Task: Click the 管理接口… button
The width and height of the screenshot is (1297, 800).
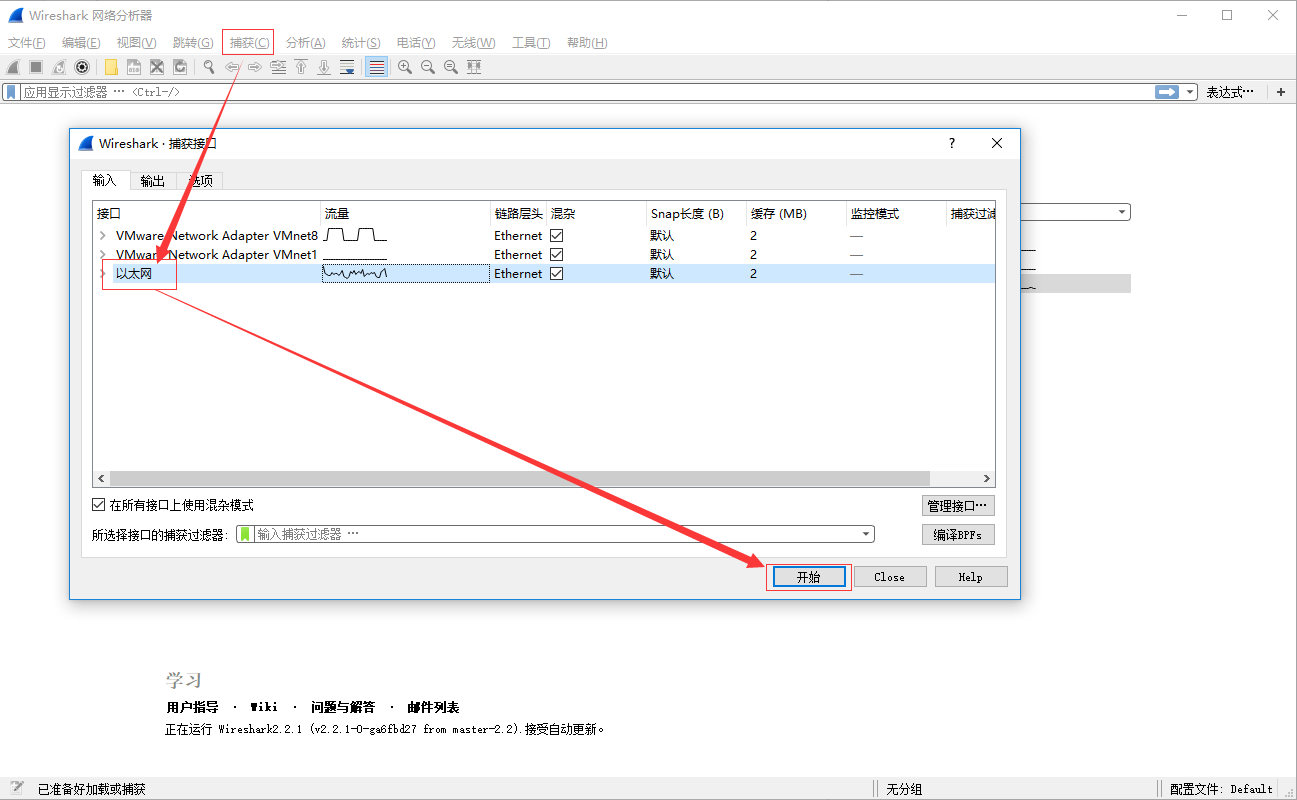Action: tap(958, 506)
